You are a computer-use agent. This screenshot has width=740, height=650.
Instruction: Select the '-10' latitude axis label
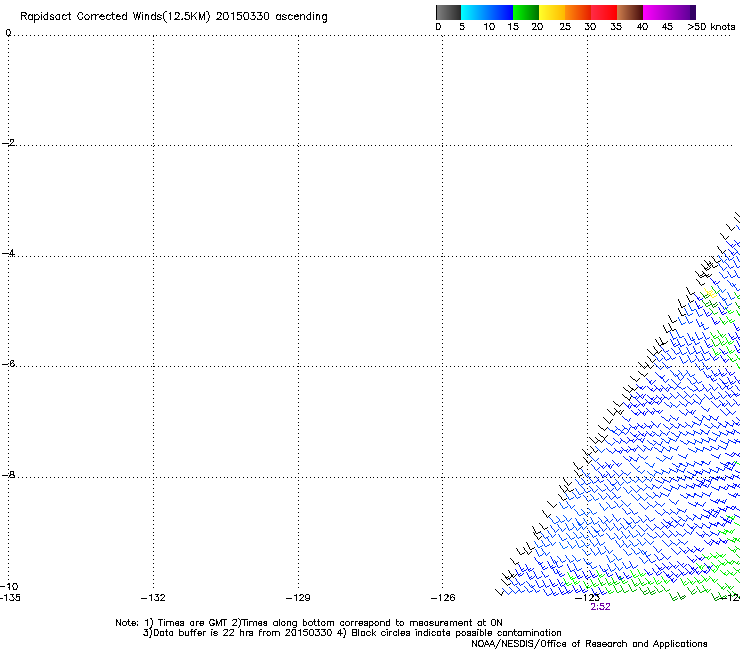9,587
